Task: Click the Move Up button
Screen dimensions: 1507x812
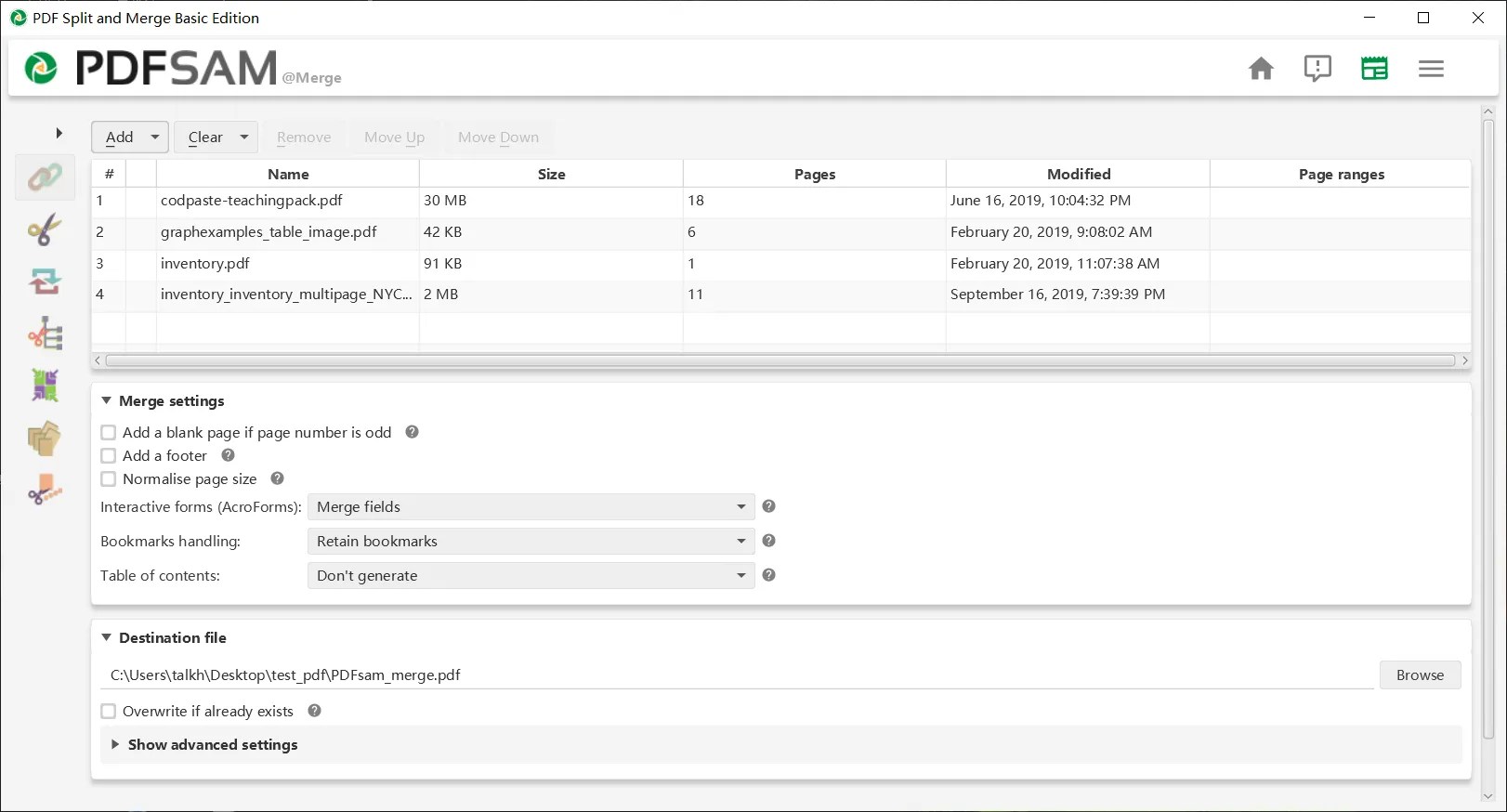Action: coord(395,137)
